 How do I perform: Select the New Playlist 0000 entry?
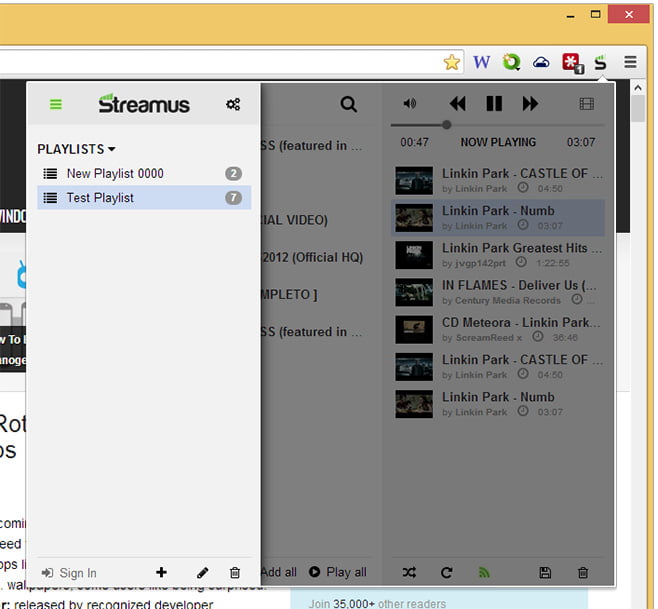[x=114, y=174]
